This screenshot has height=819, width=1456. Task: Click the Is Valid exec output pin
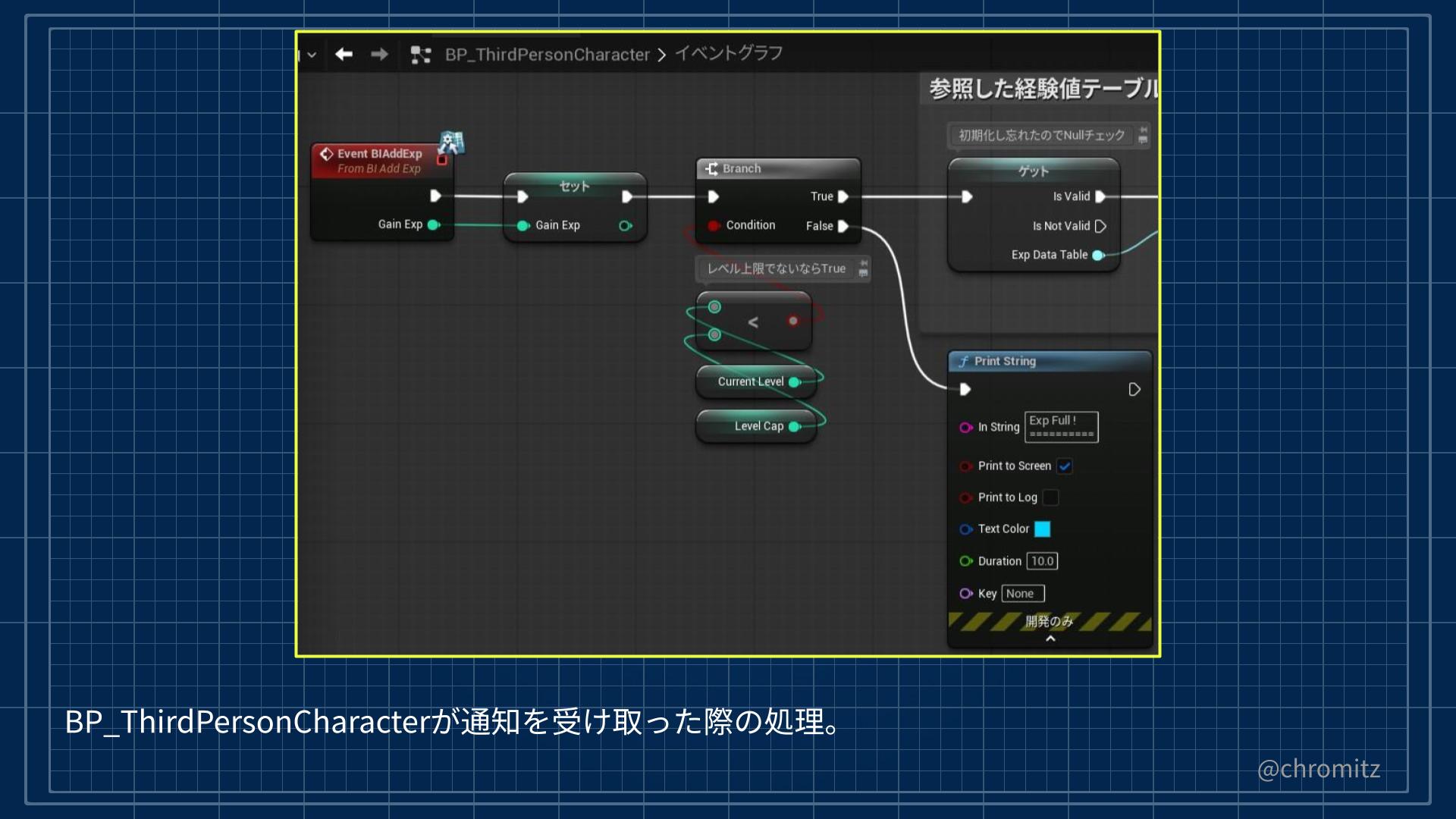1100,196
